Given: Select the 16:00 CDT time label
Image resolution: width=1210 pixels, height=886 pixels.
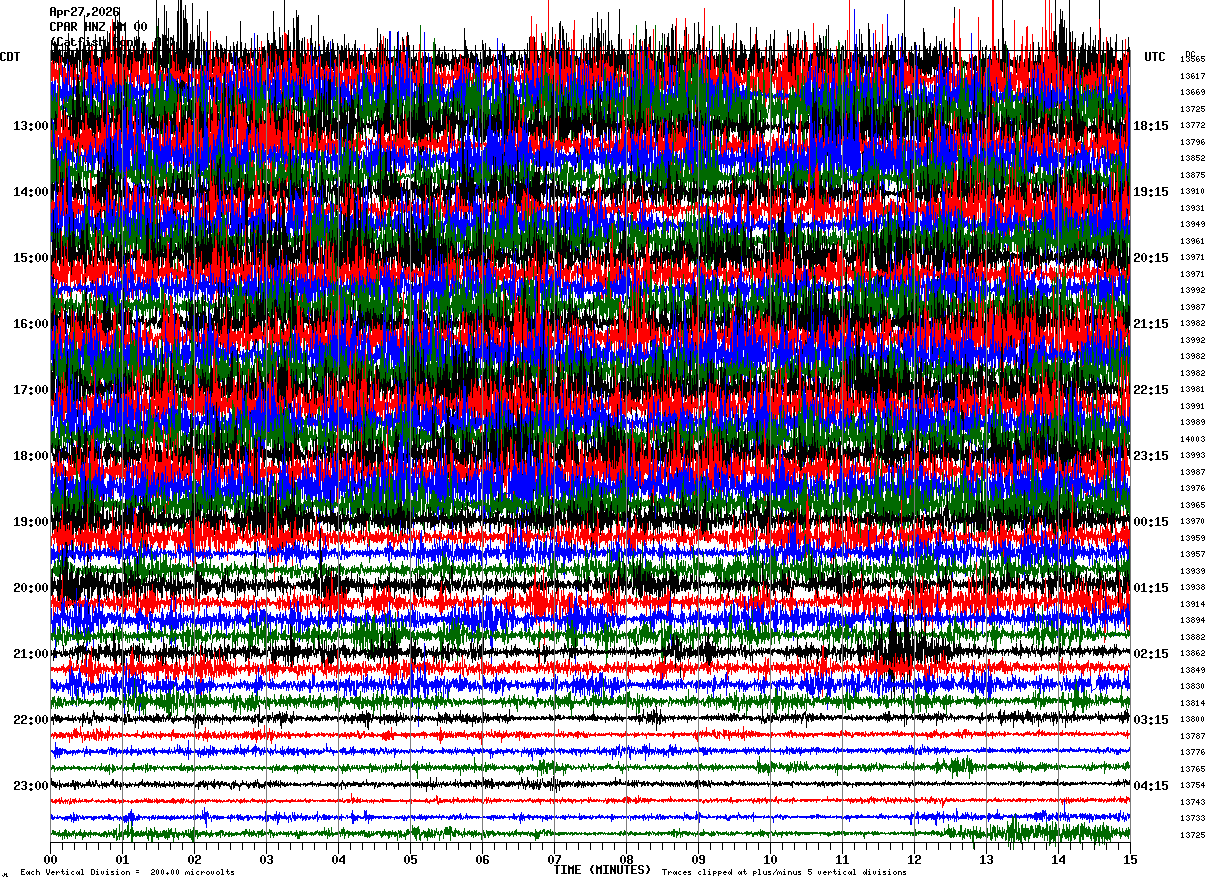Looking at the screenshot, I should 30,324.
